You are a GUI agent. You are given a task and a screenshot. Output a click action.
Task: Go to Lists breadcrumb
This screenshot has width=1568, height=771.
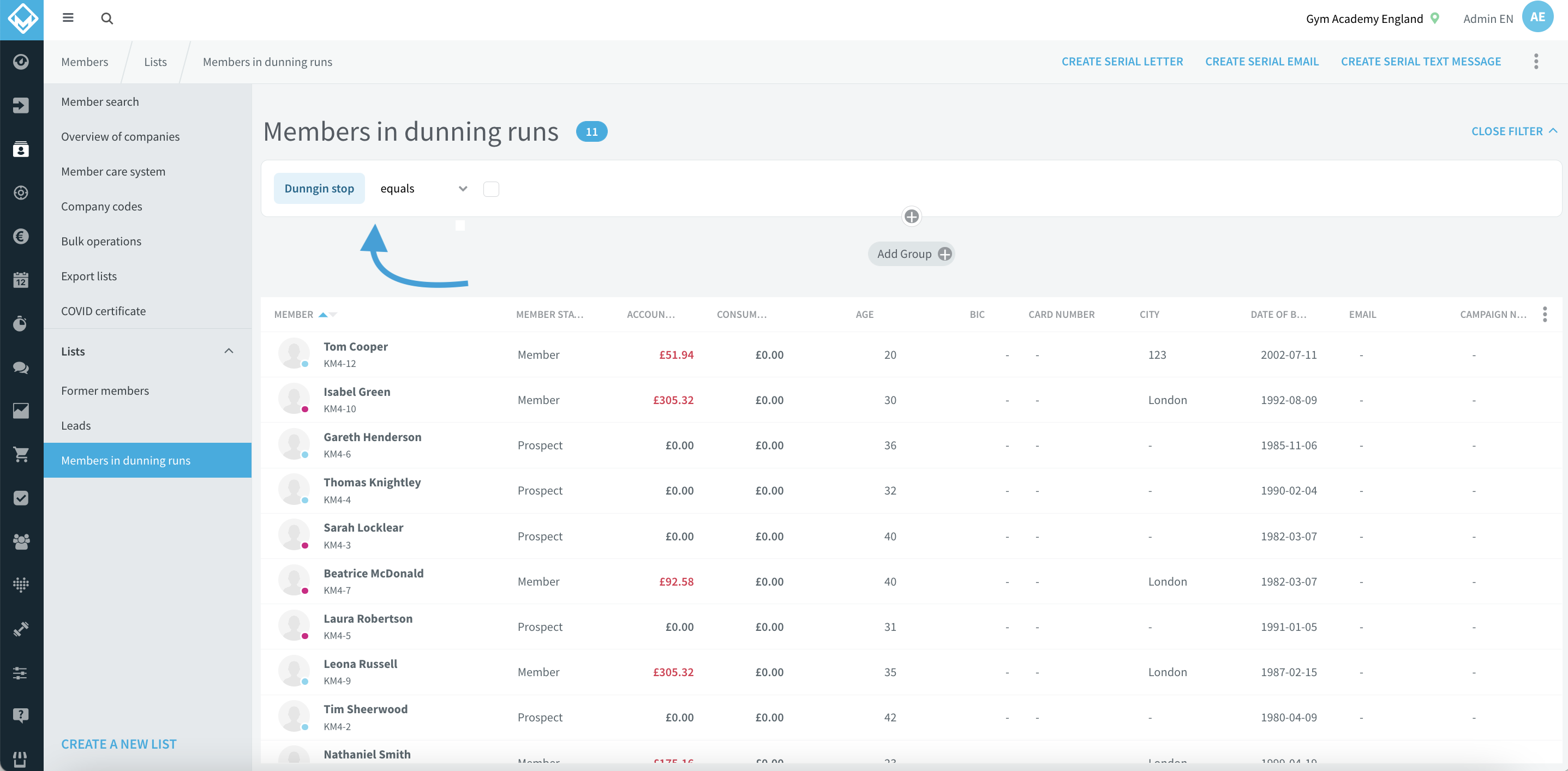point(155,62)
